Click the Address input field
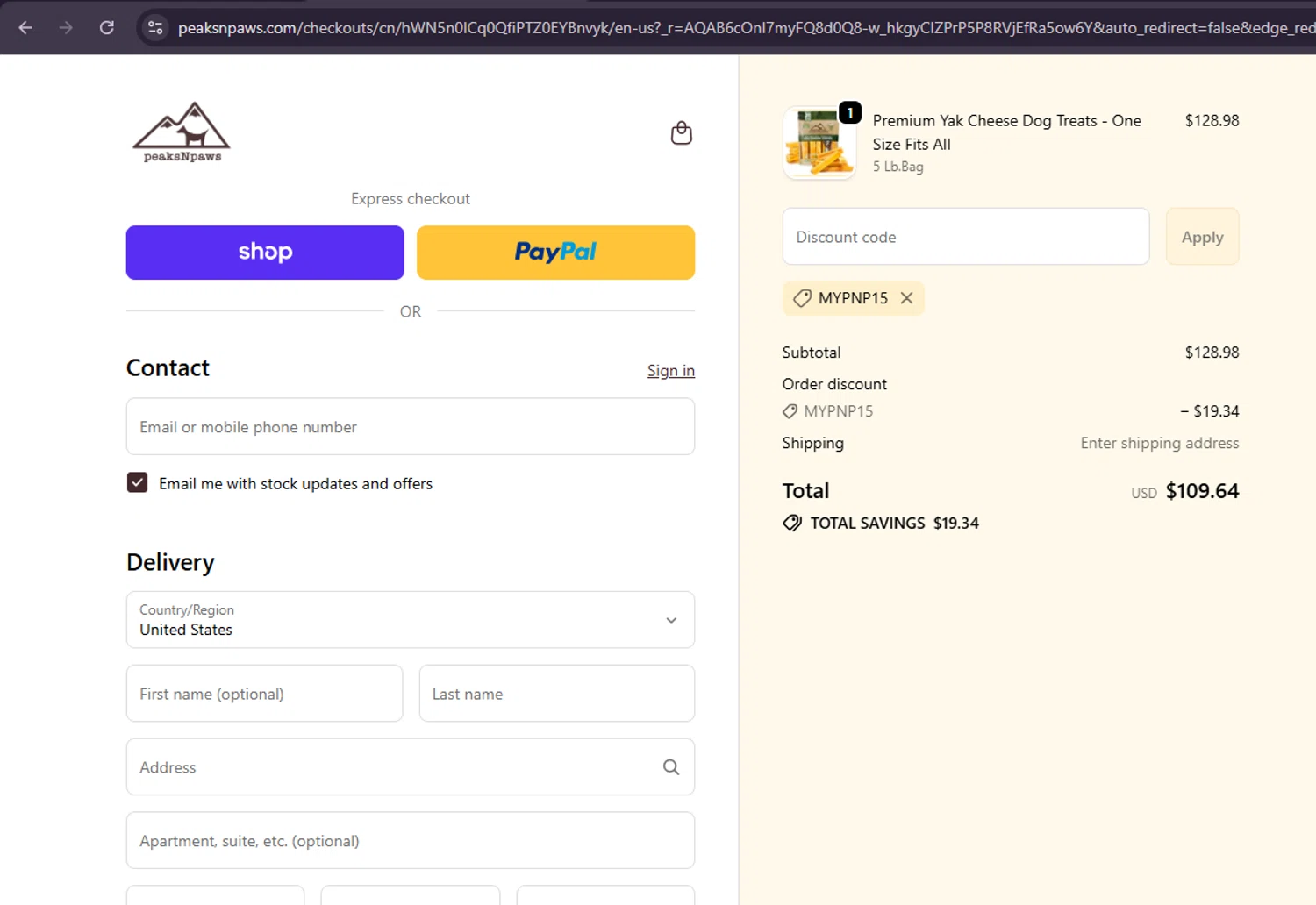 coord(411,767)
